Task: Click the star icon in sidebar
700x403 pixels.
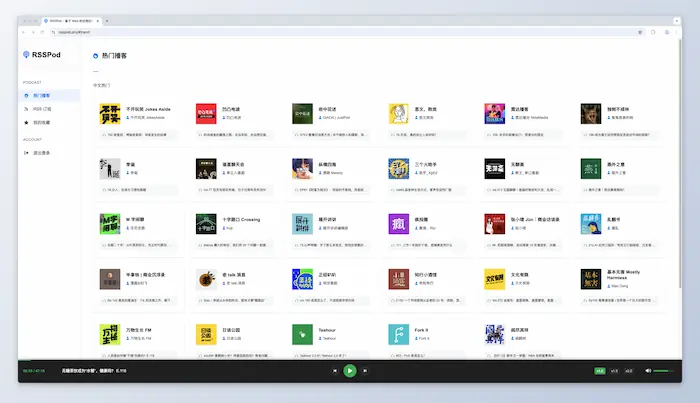Action: [x=26, y=122]
